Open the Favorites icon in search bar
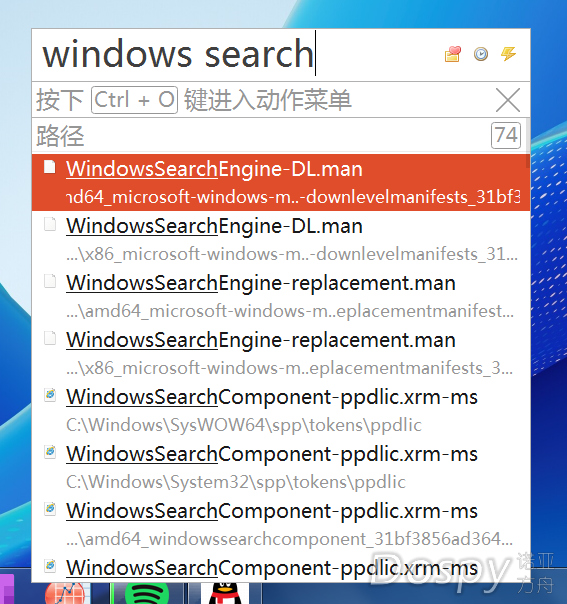The image size is (567, 604). click(453, 54)
